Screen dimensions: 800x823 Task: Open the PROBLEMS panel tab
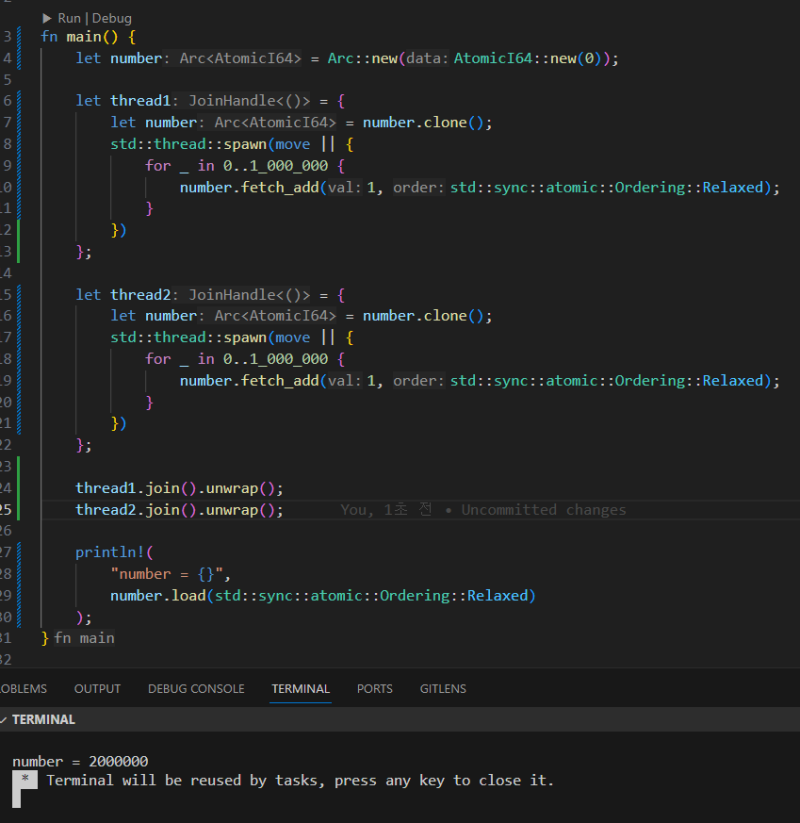tap(22, 688)
